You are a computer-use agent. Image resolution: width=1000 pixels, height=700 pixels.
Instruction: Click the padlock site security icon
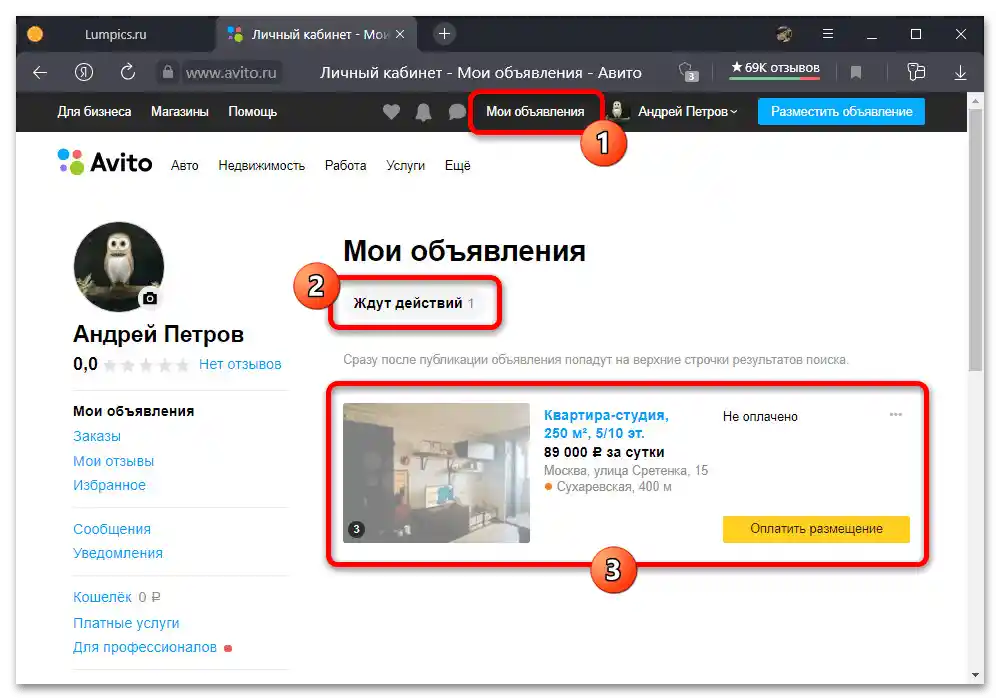(168, 72)
